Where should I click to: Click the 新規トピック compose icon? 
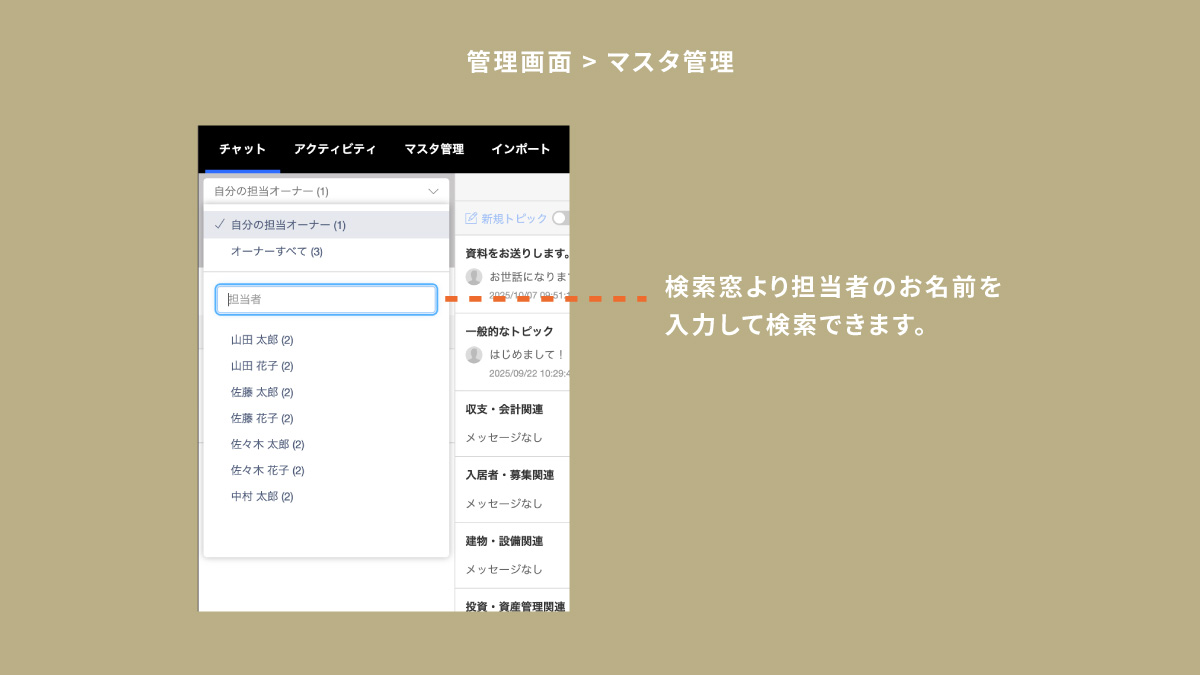pyautogui.click(x=471, y=218)
